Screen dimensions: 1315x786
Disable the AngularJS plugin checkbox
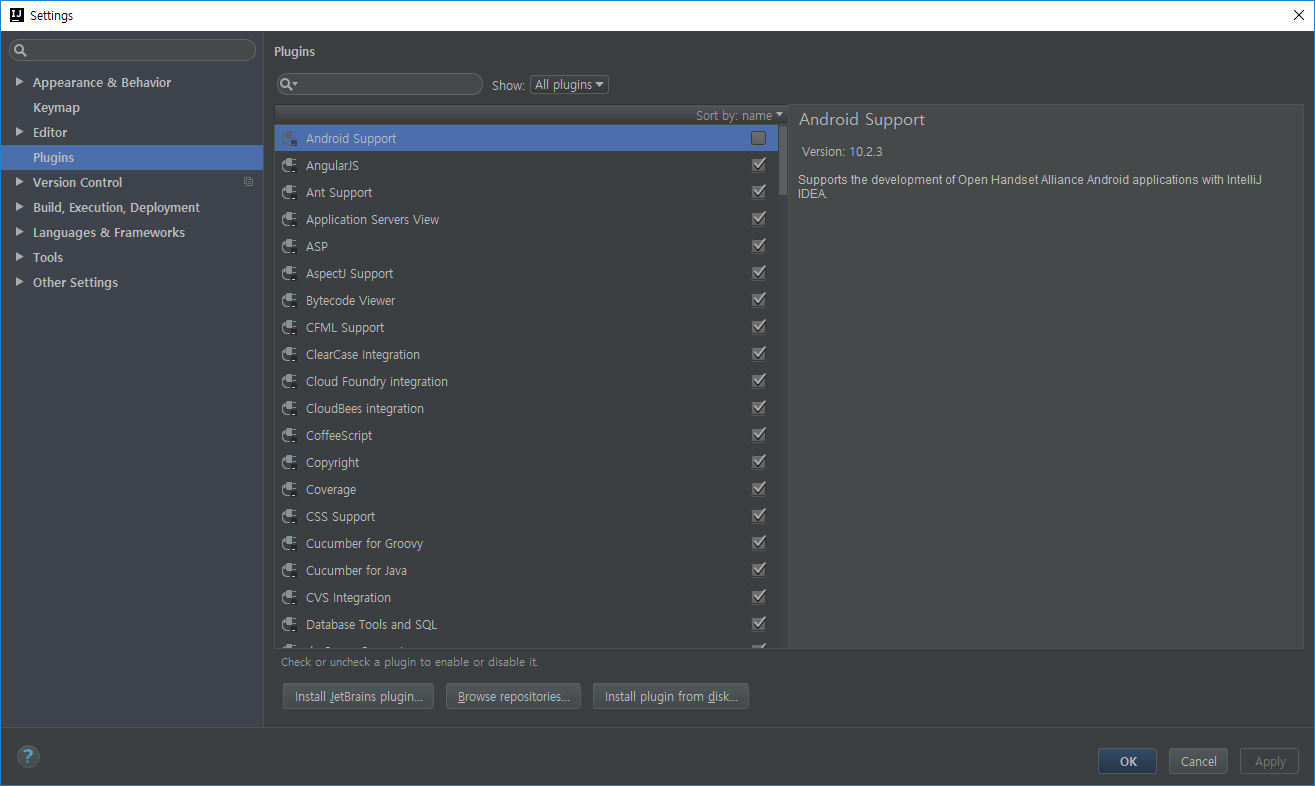tap(759, 165)
